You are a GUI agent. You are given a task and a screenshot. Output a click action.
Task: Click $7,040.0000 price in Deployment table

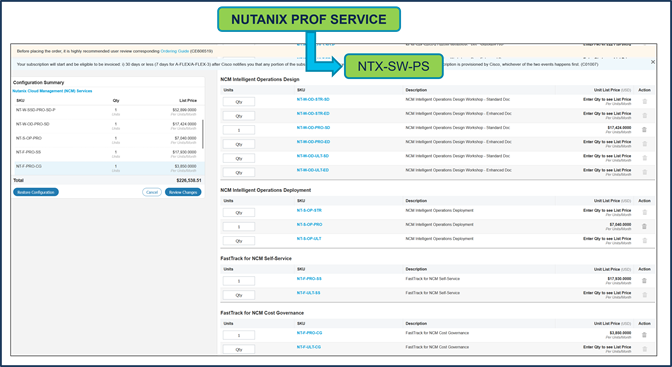[620, 225]
